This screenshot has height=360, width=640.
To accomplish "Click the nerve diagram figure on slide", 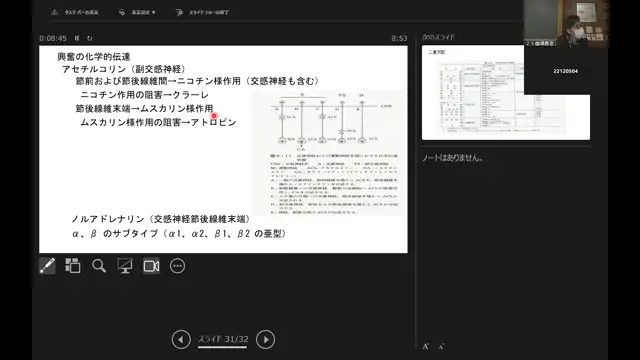I will (329, 153).
